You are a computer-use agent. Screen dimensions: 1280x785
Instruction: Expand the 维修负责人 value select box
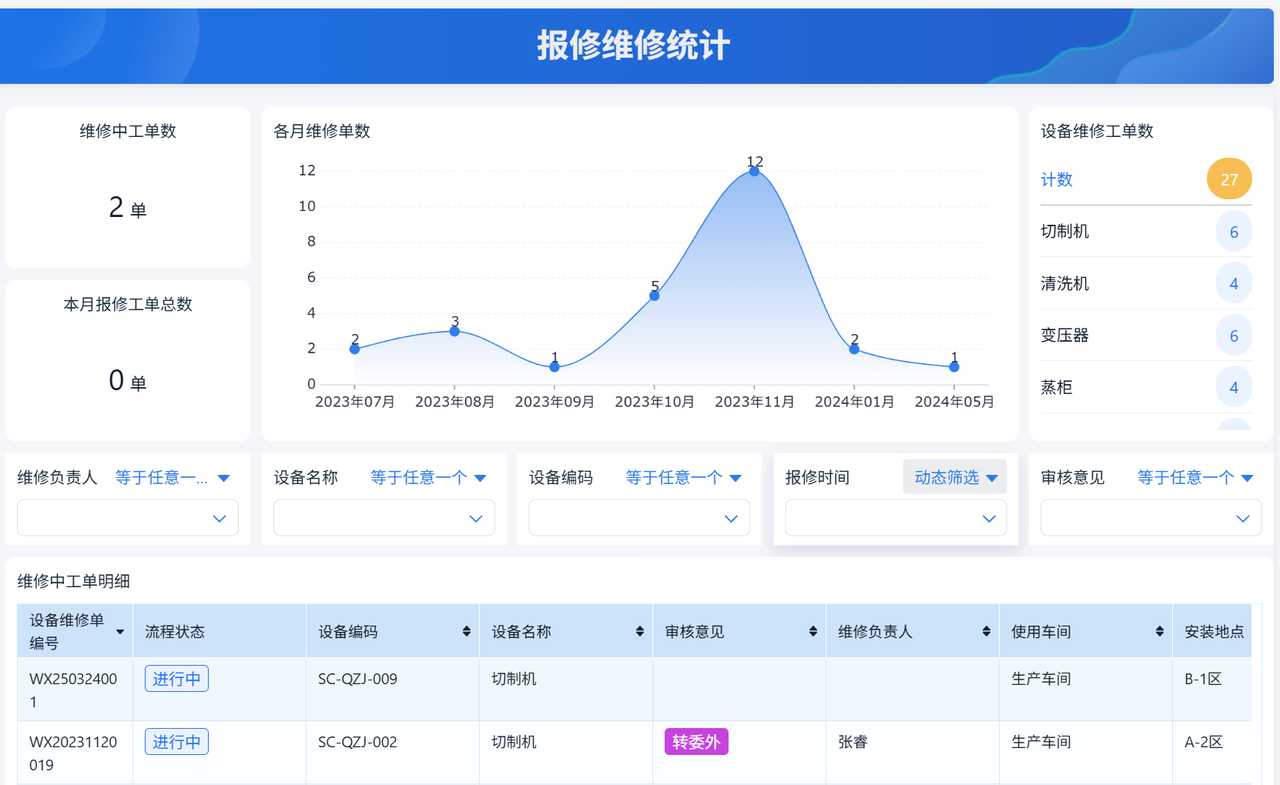(x=128, y=518)
